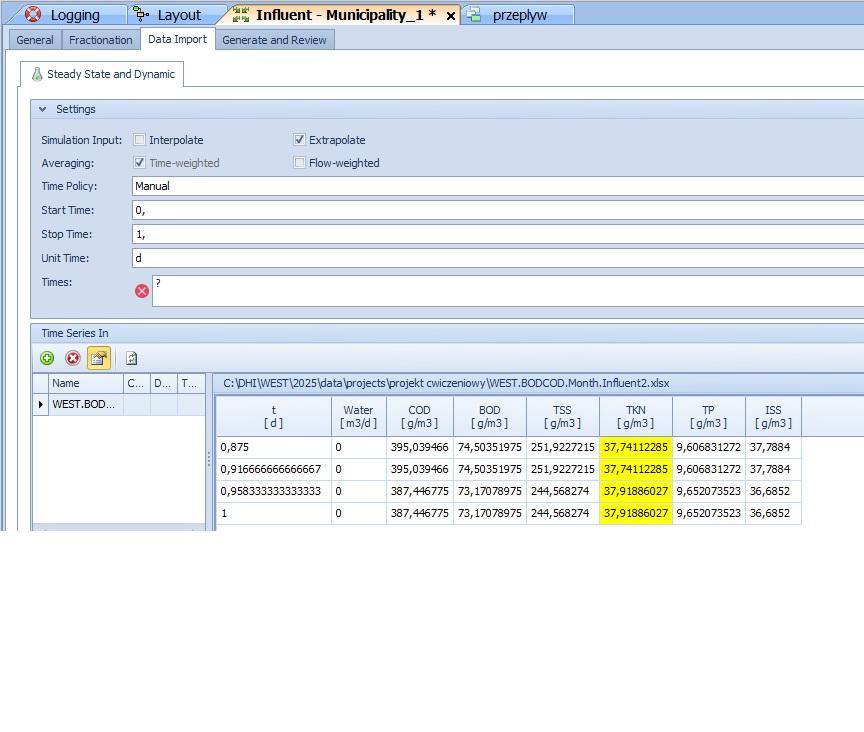This screenshot has height=732, width=864.
Task: Uncheck the Extrapolate checkbox
Action: [299, 140]
